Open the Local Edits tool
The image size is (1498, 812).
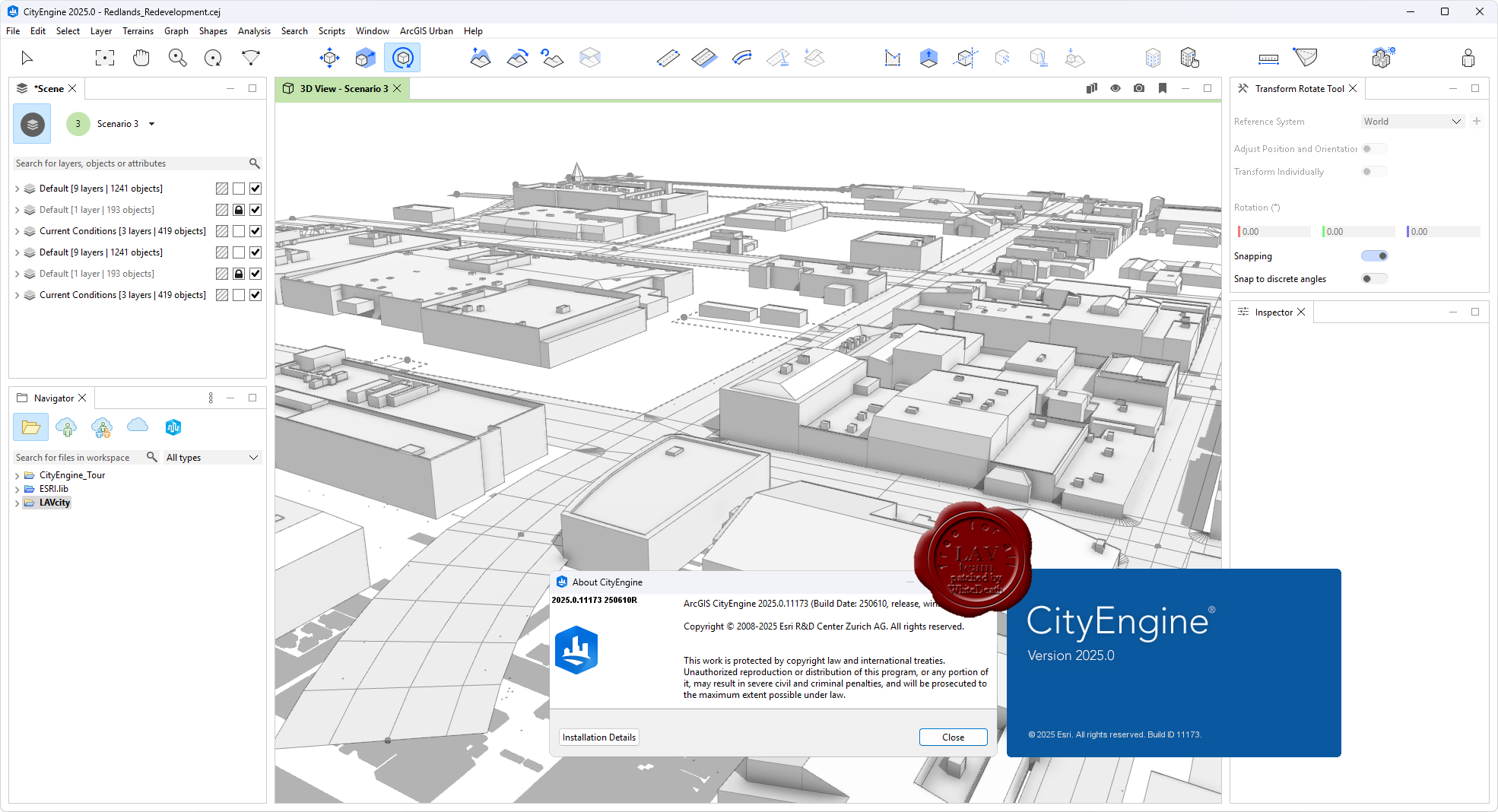coord(1189,58)
